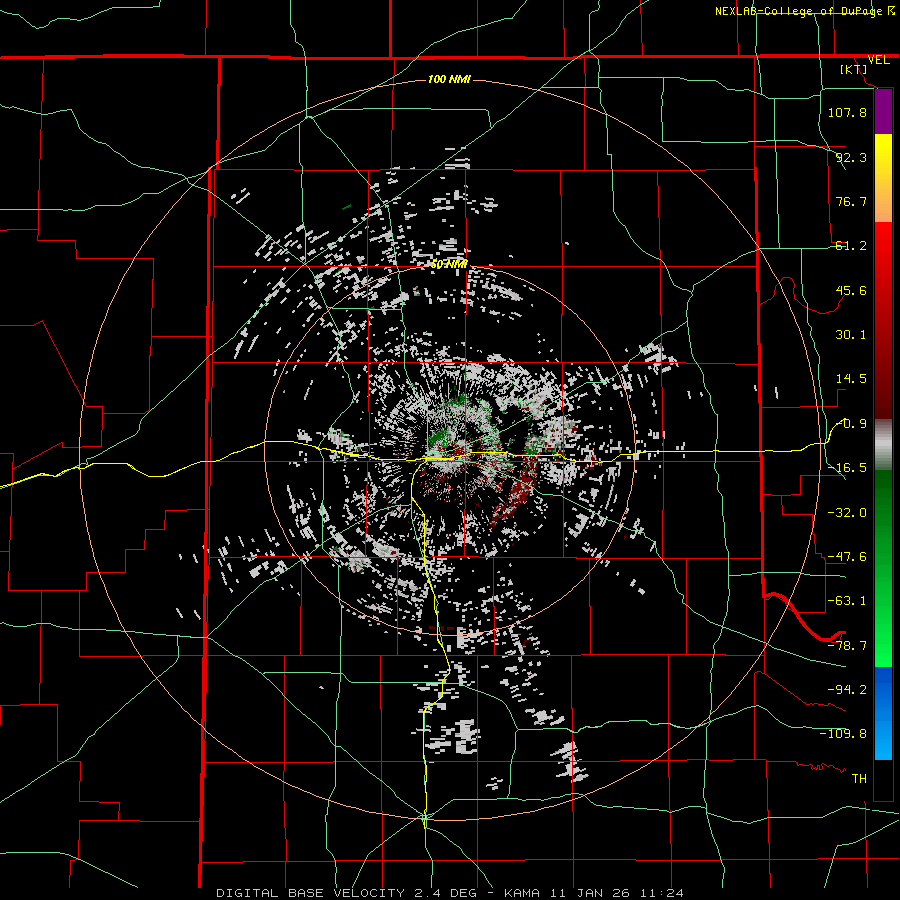Click the -16.5 velocity scale value
The width and height of the screenshot is (900, 900).
847,468
